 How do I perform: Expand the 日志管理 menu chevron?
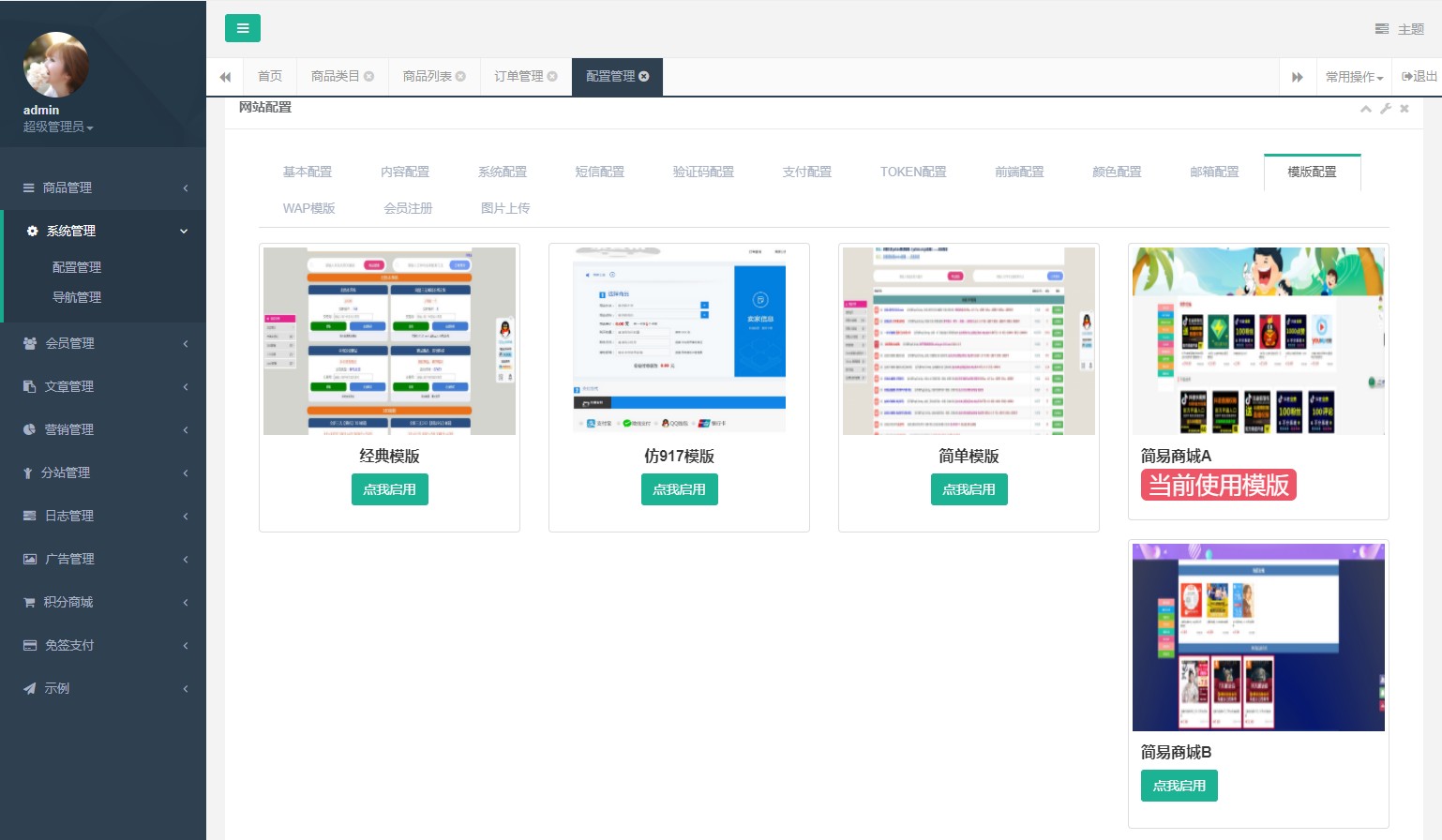coord(186,516)
